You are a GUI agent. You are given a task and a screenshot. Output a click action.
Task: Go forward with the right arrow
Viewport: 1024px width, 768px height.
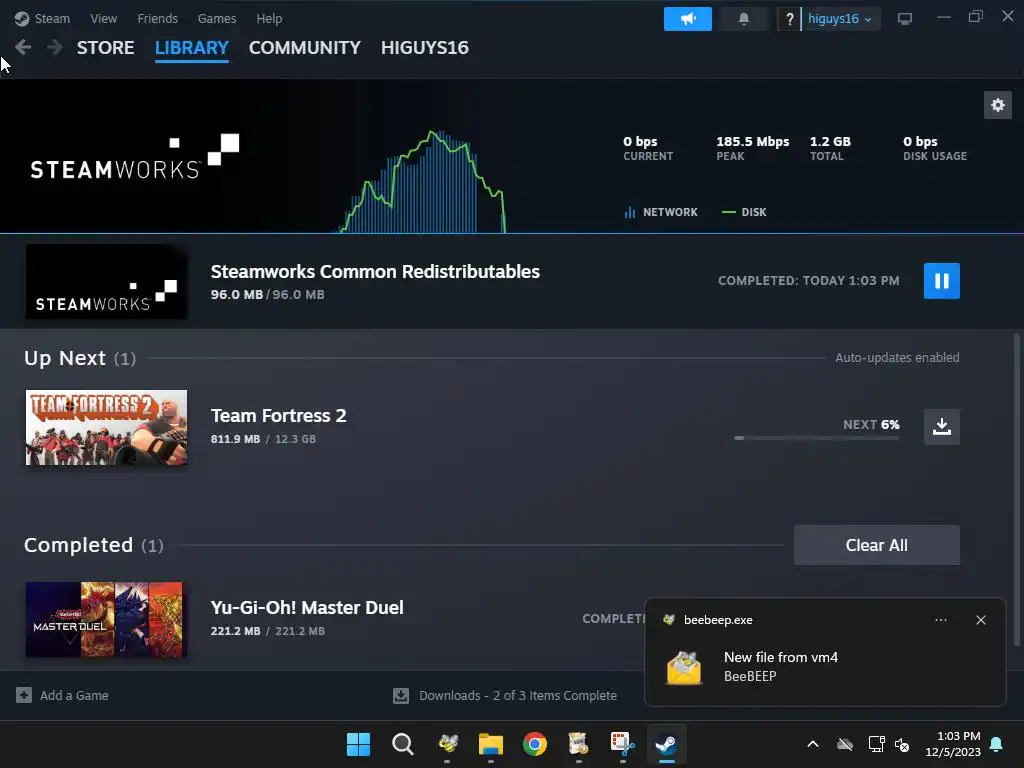(x=55, y=47)
